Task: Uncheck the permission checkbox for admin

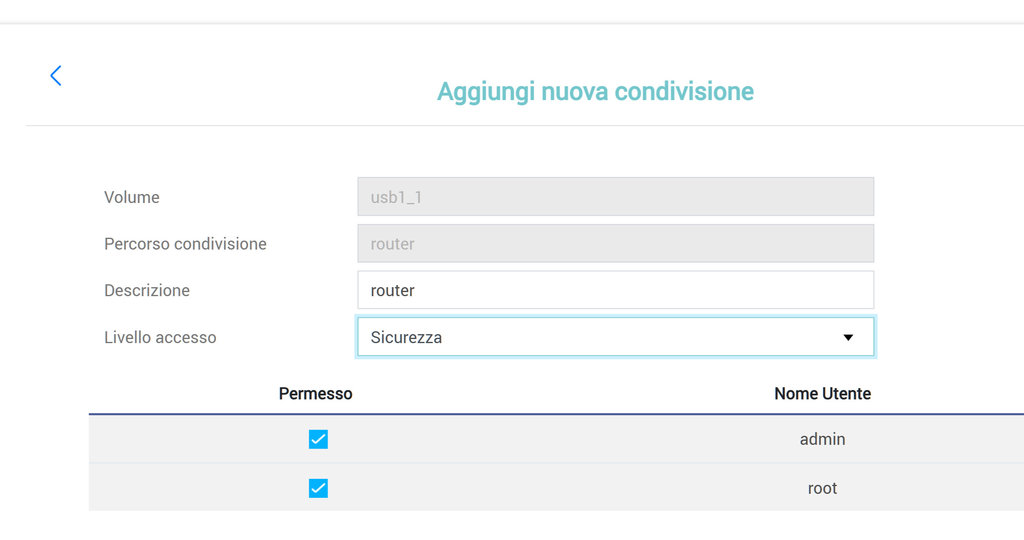Action: (318, 439)
